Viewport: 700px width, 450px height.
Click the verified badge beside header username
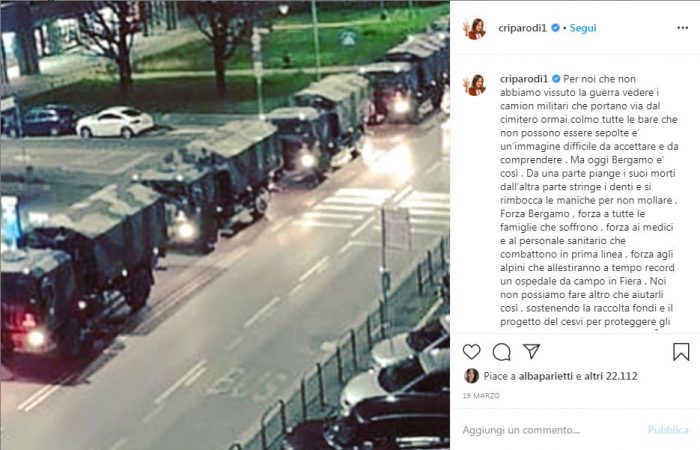[x=555, y=28]
